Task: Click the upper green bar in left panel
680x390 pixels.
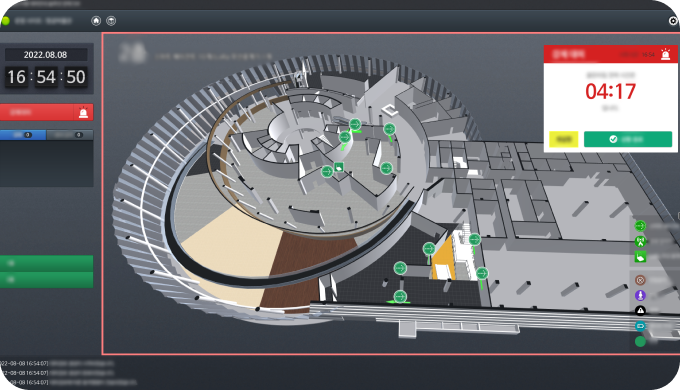Action: 46,263
